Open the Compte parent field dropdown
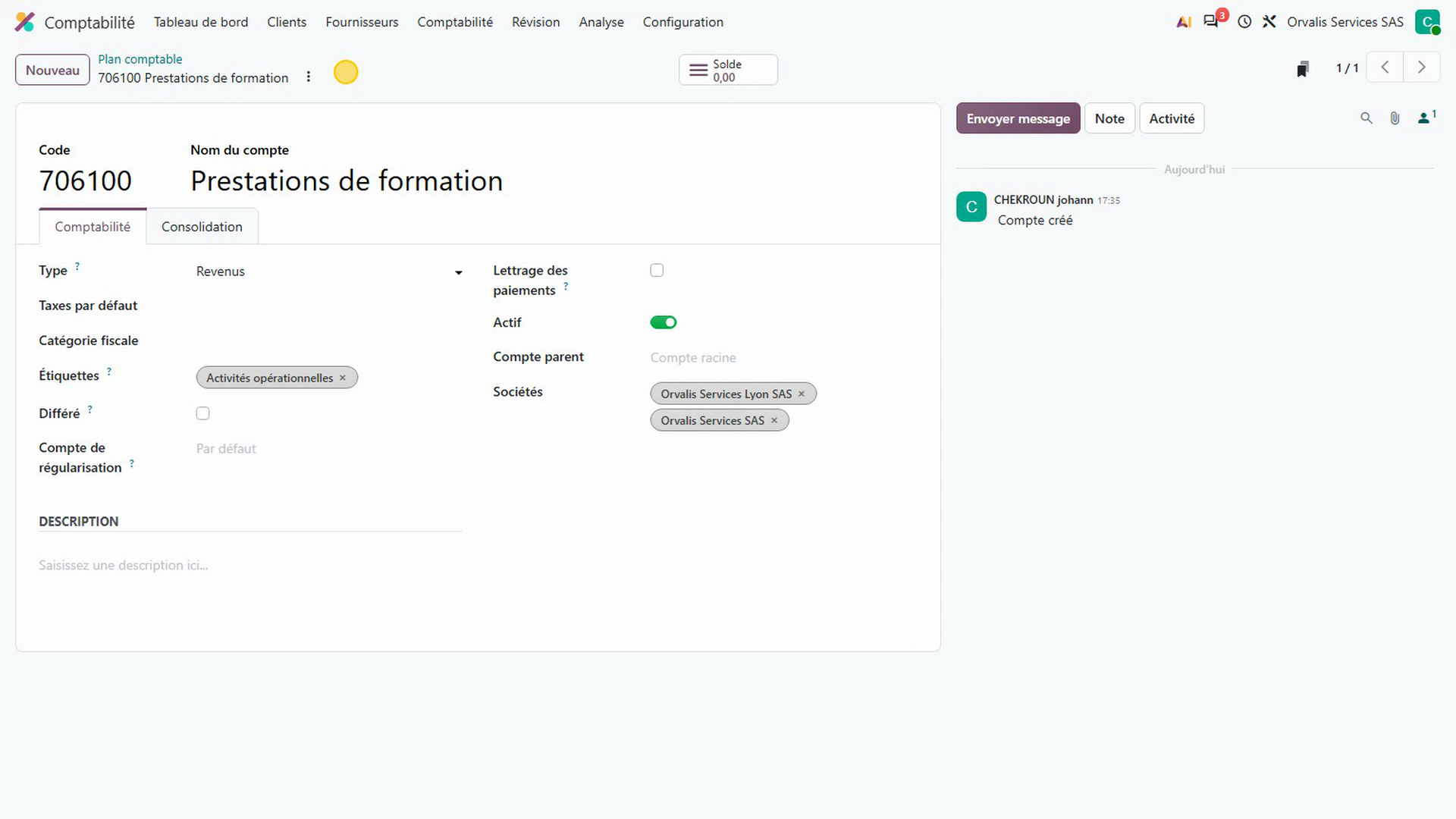 (x=783, y=357)
